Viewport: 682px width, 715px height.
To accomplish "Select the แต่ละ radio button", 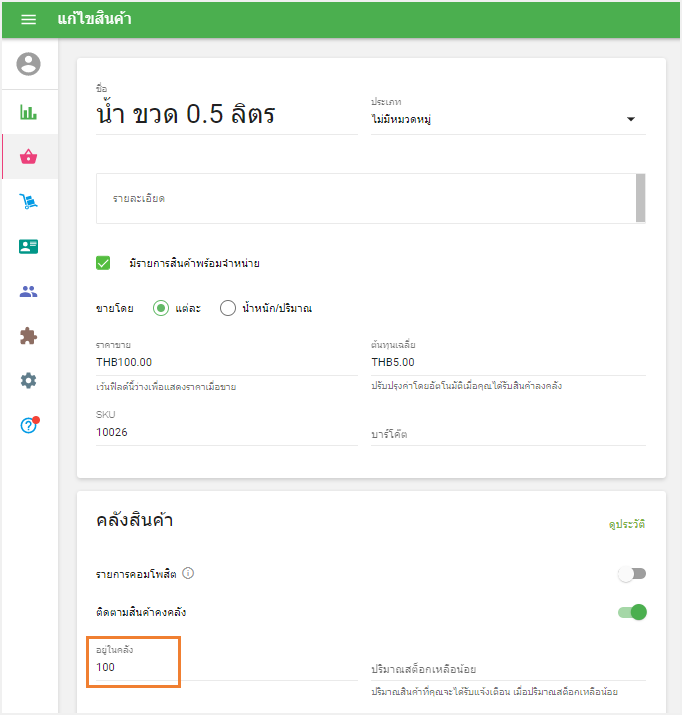I will 160,308.
